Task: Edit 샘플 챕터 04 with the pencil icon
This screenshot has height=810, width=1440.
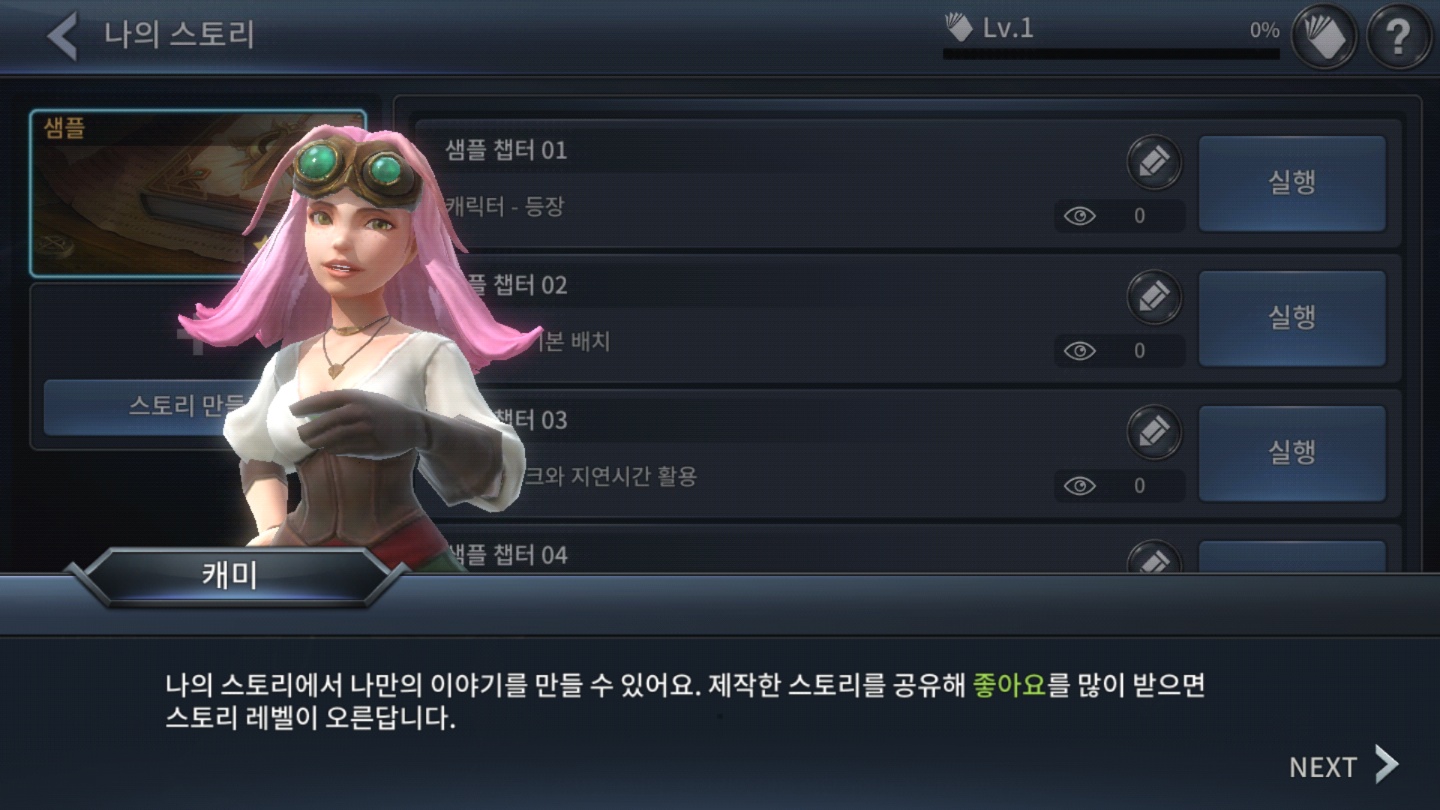Action: tap(1154, 558)
